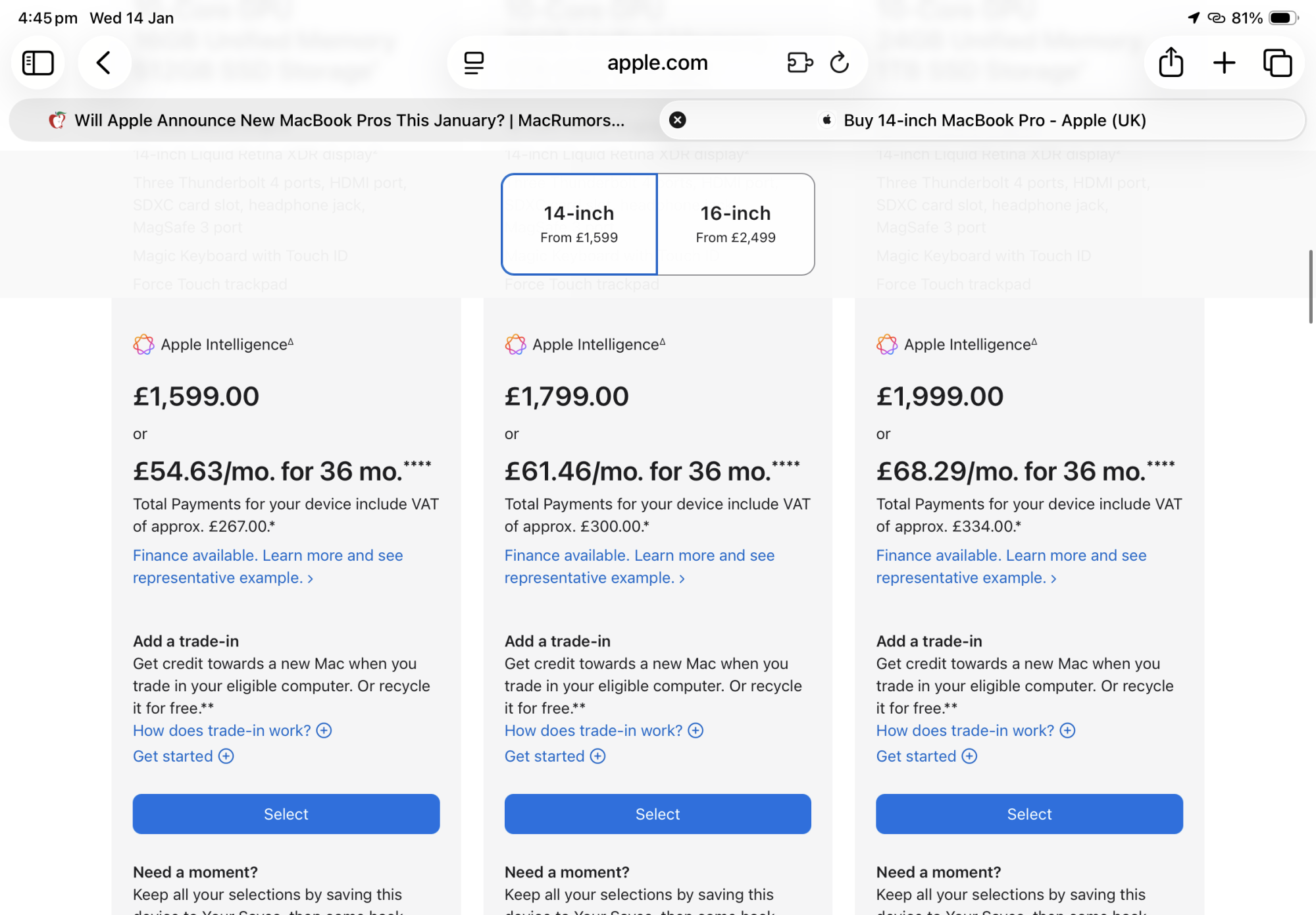Screen dimensions: 1316x915
Task: Switch to the 16-inch size option
Action: tap(736, 224)
